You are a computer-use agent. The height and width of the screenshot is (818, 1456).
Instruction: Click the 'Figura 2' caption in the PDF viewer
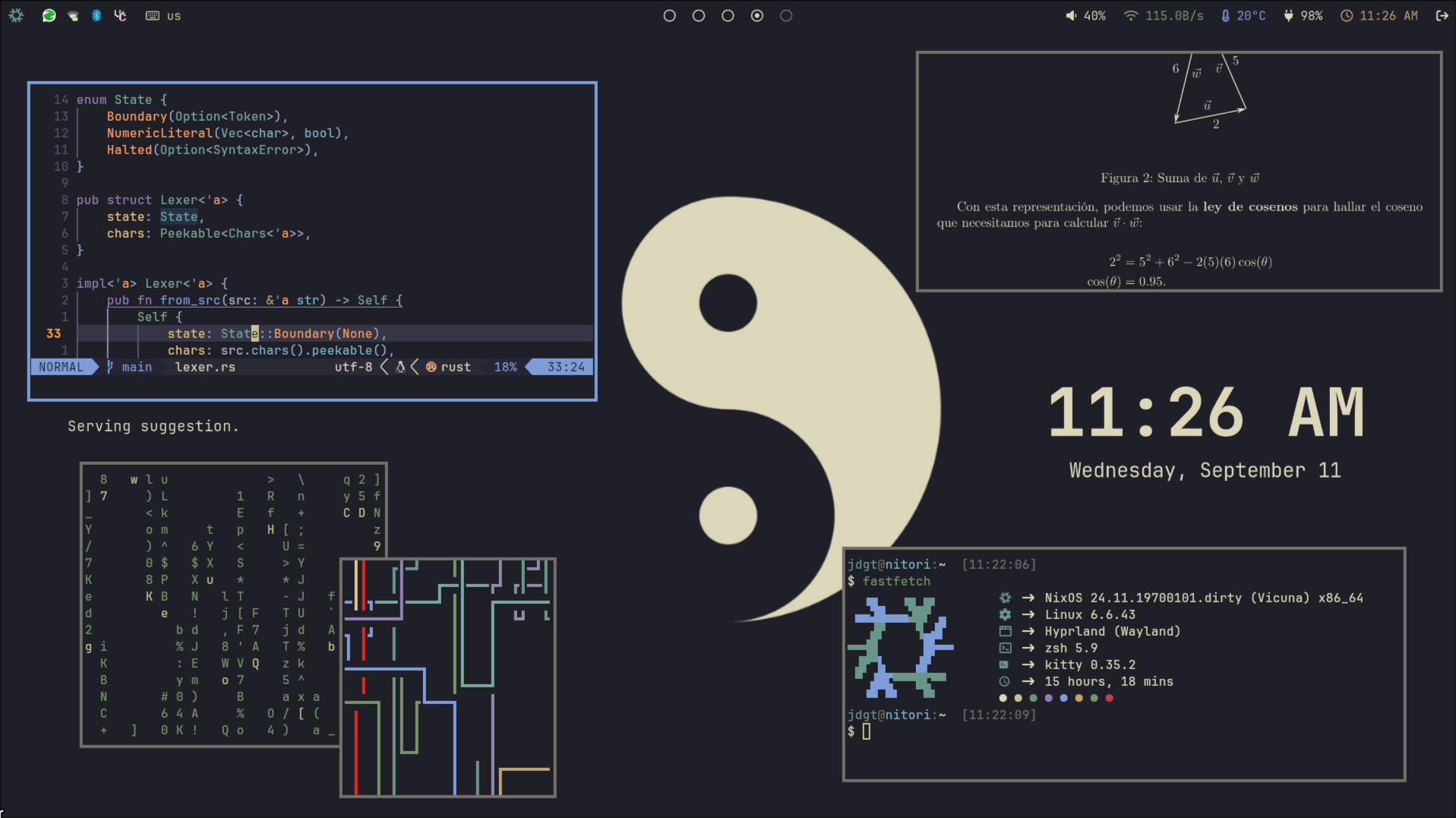(x=1180, y=178)
